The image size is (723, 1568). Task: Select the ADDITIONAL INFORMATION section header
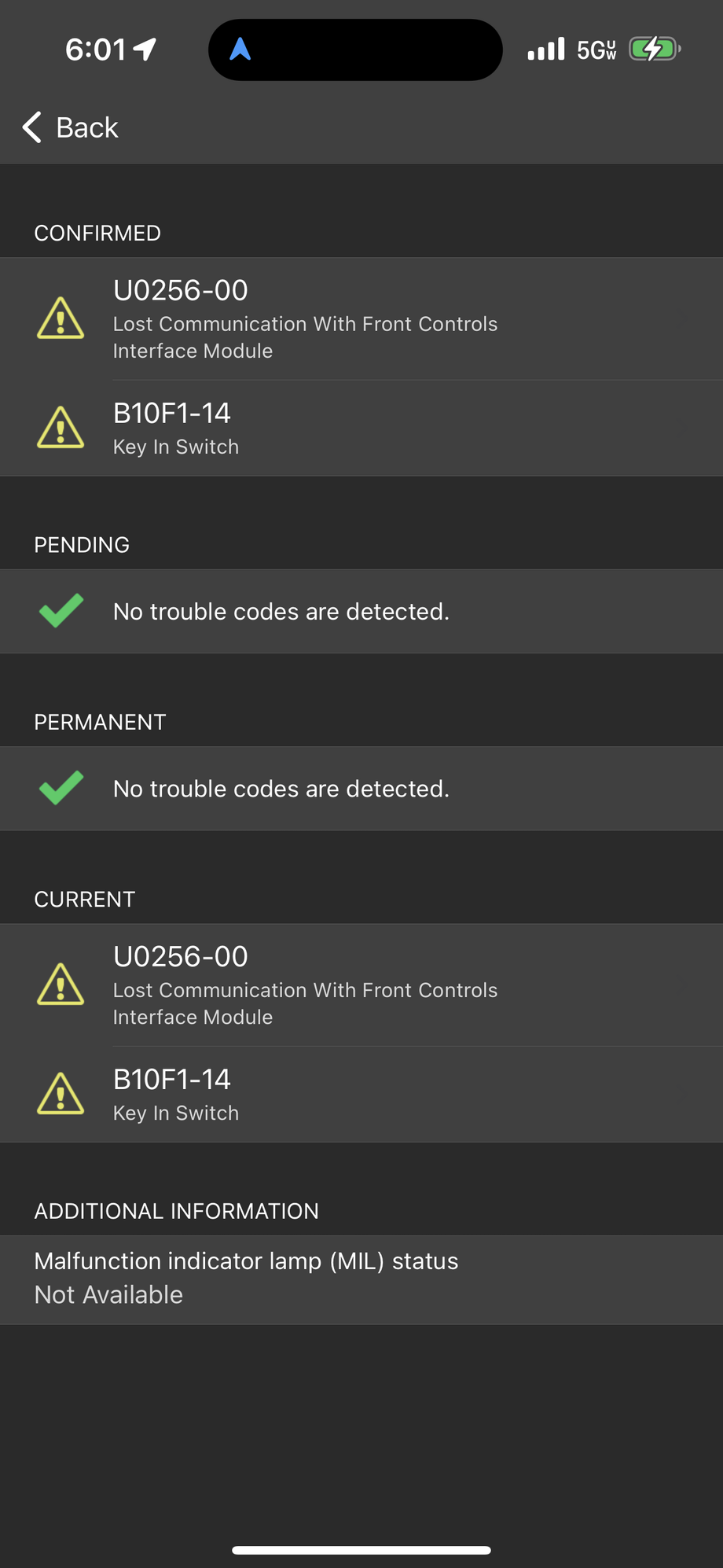coord(176,1211)
